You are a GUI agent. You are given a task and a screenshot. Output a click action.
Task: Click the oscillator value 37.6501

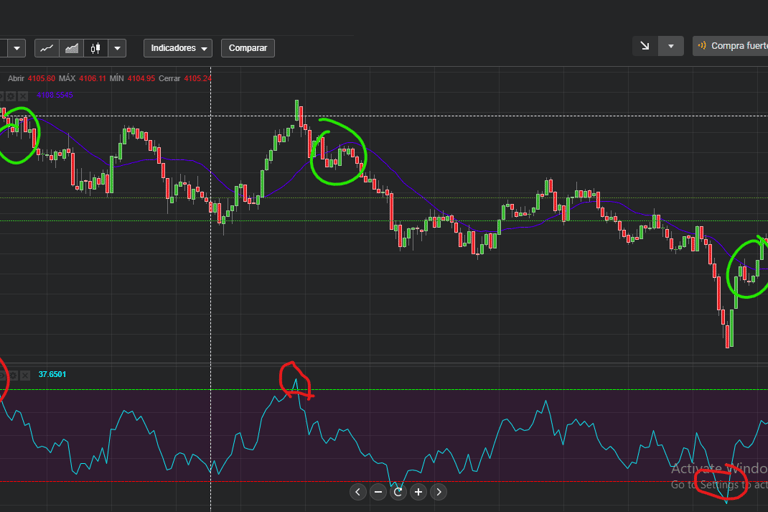pyautogui.click(x=52, y=374)
